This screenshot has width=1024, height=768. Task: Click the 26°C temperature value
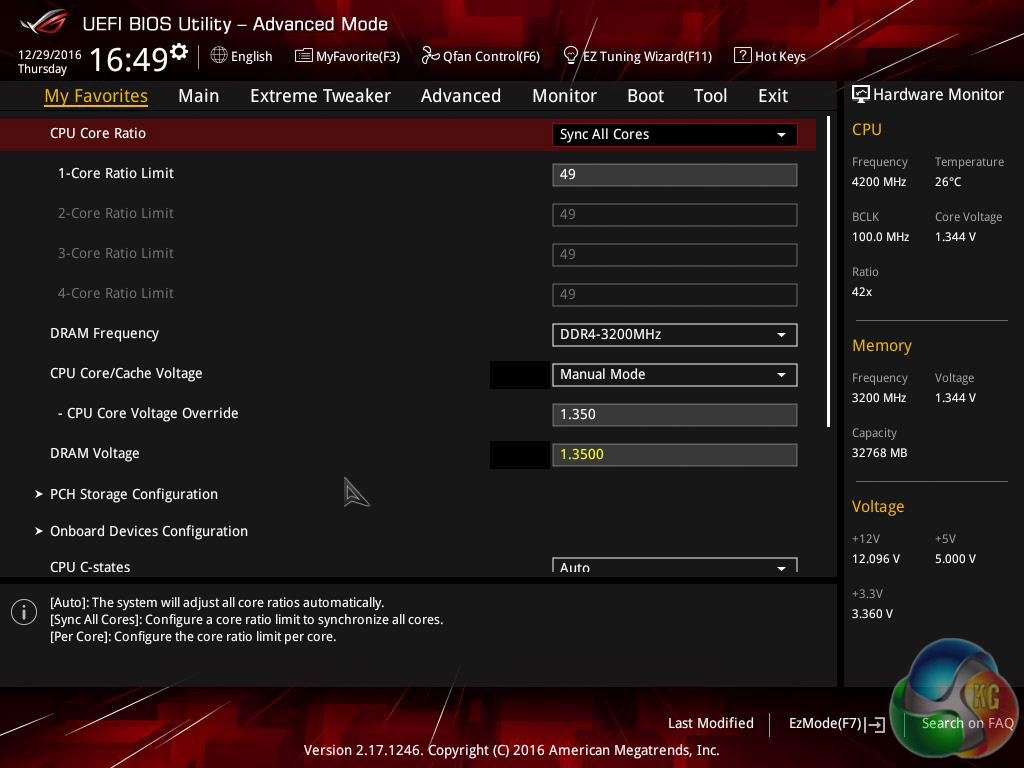click(948, 182)
